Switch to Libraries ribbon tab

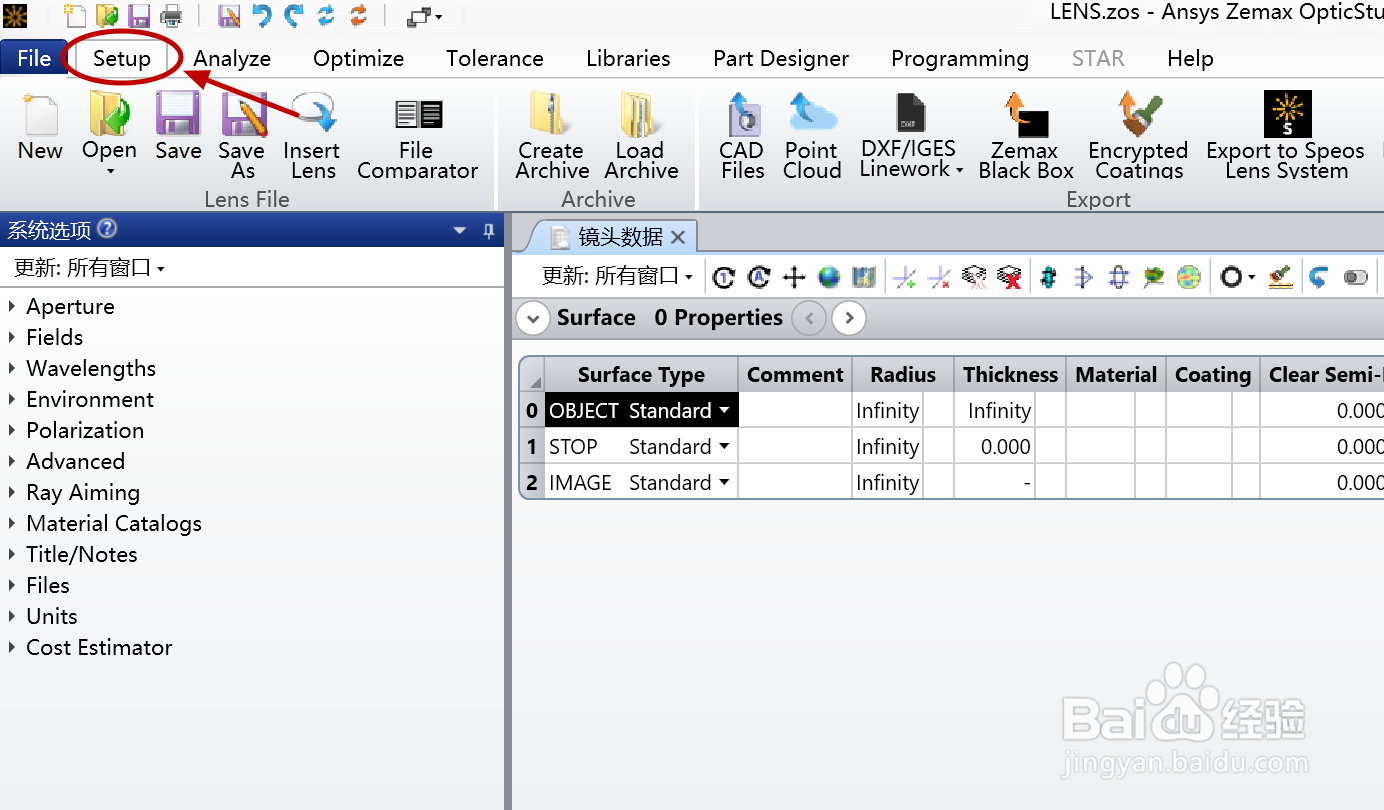[628, 58]
